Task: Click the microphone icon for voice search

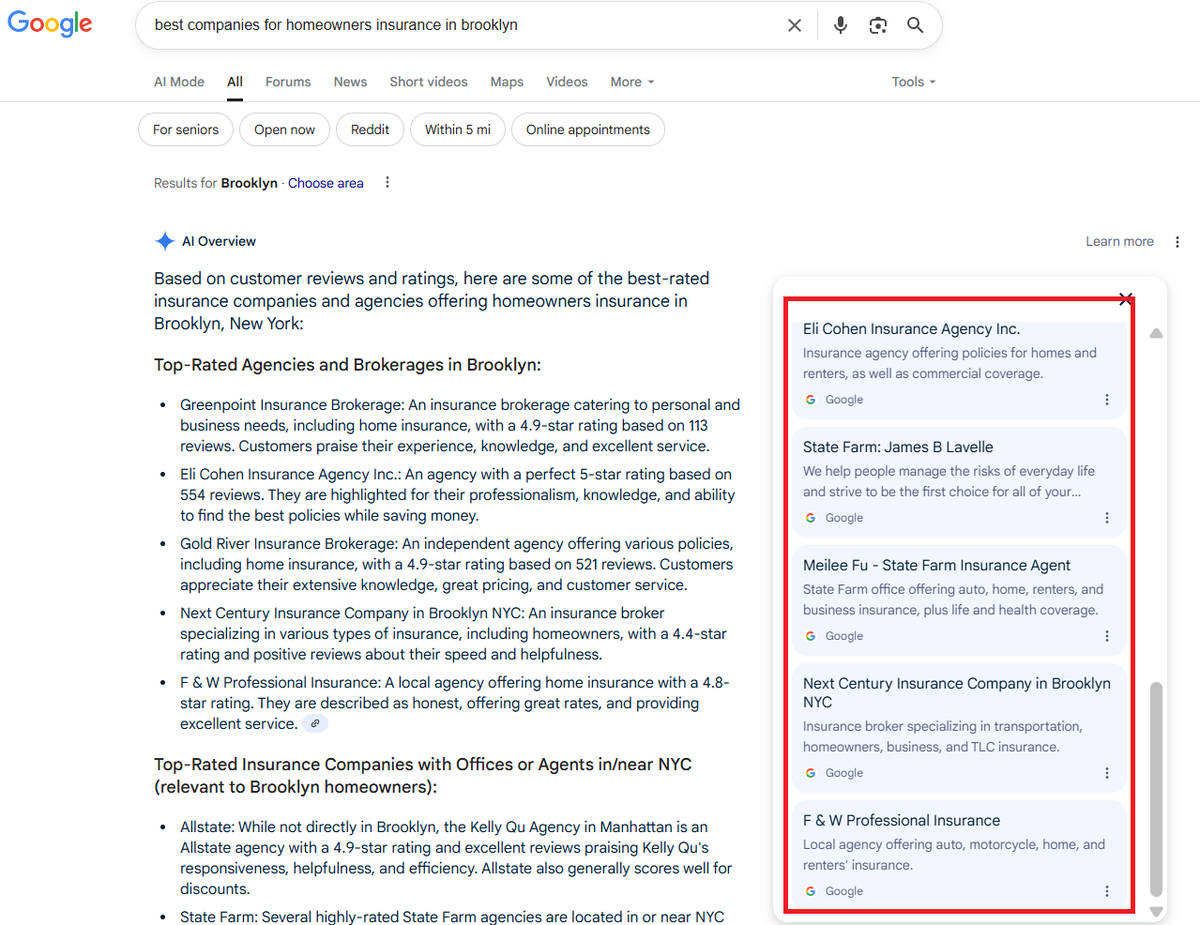Action: click(840, 25)
